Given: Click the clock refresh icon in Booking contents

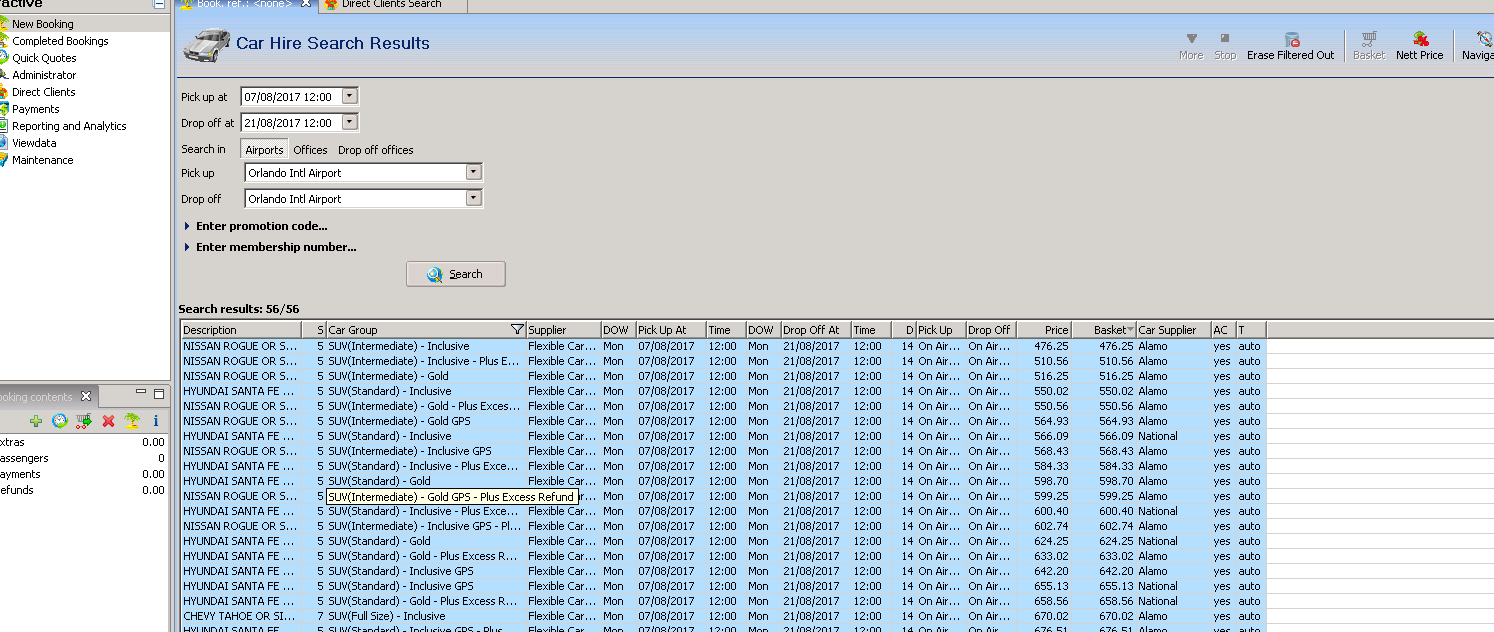Looking at the screenshot, I should pos(60,421).
